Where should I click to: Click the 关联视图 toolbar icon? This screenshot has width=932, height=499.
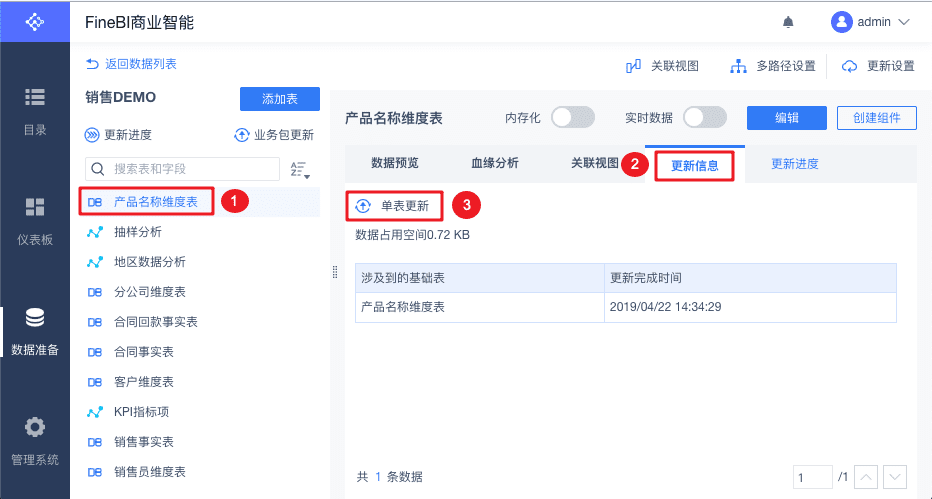tap(633, 66)
